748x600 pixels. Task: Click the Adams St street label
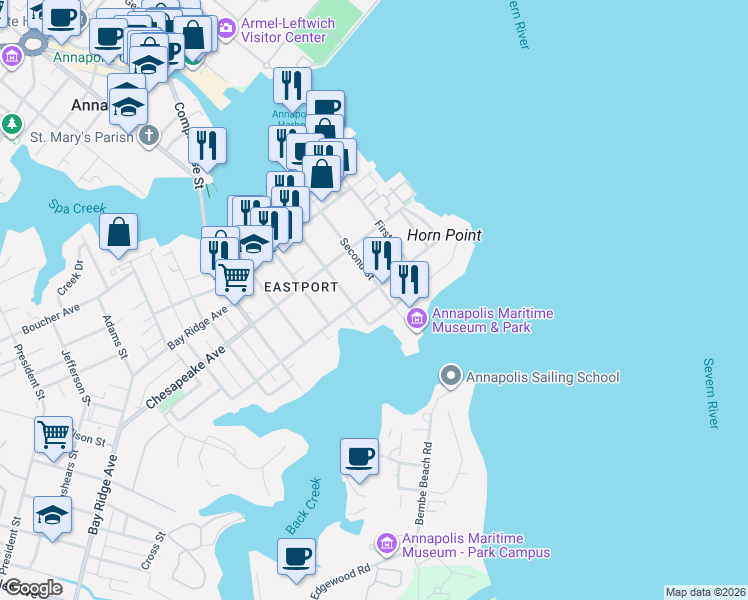(x=115, y=337)
